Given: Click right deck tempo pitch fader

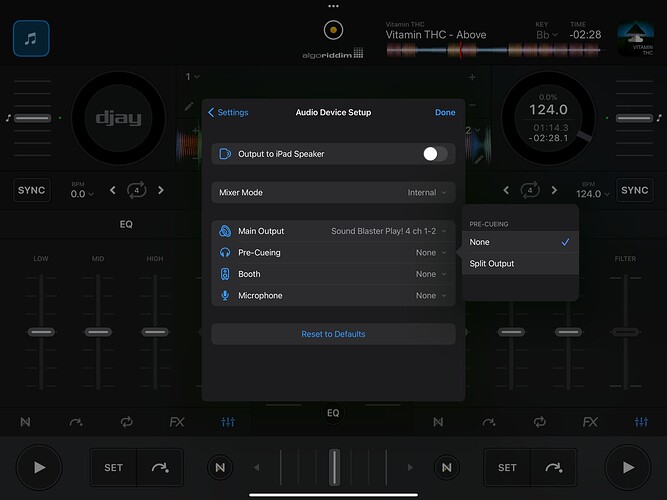Looking at the screenshot, I should 634,118.
